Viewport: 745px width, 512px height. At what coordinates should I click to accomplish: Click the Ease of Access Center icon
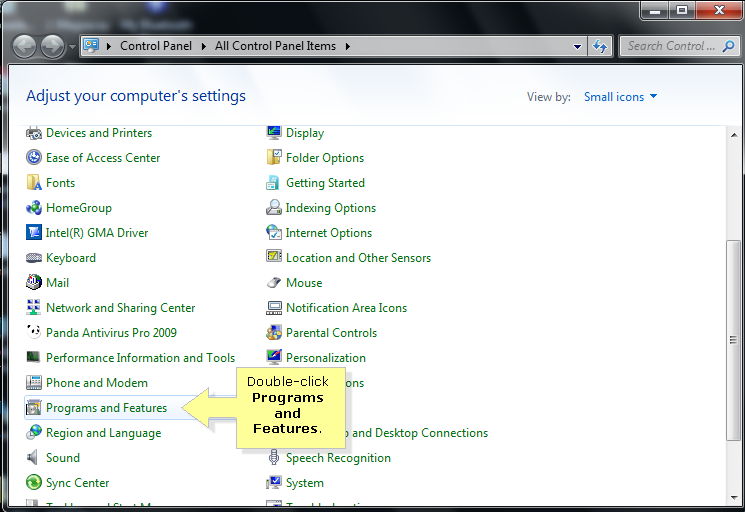(x=34, y=158)
